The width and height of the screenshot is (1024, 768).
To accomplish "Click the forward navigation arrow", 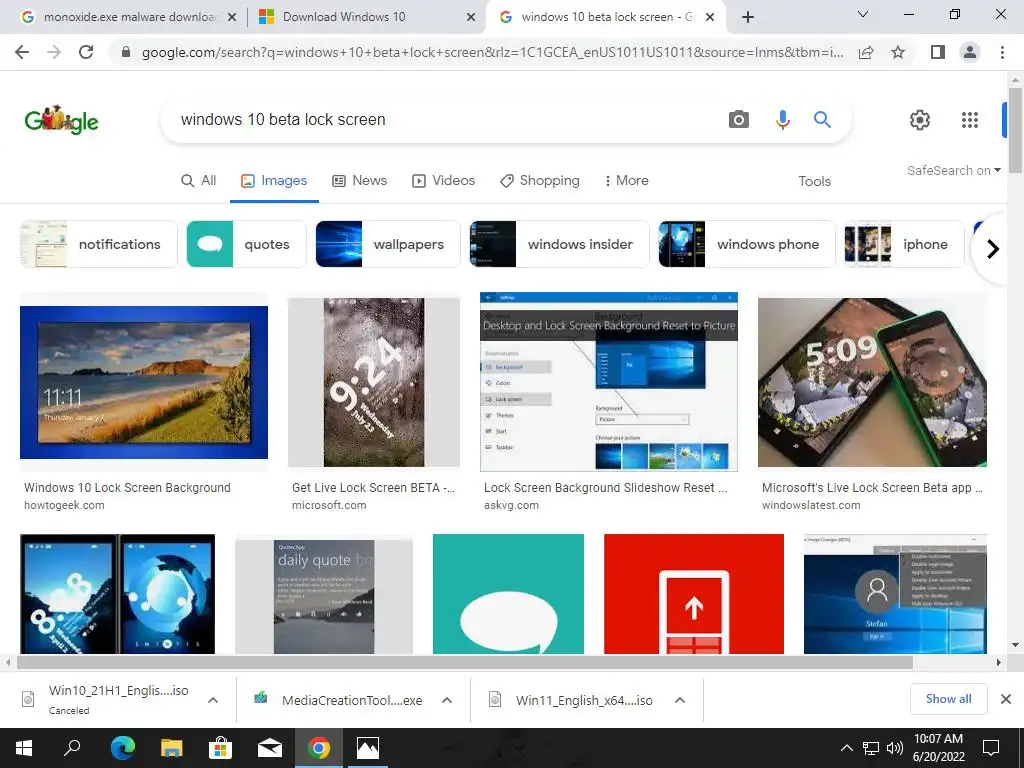I will (x=54, y=52).
